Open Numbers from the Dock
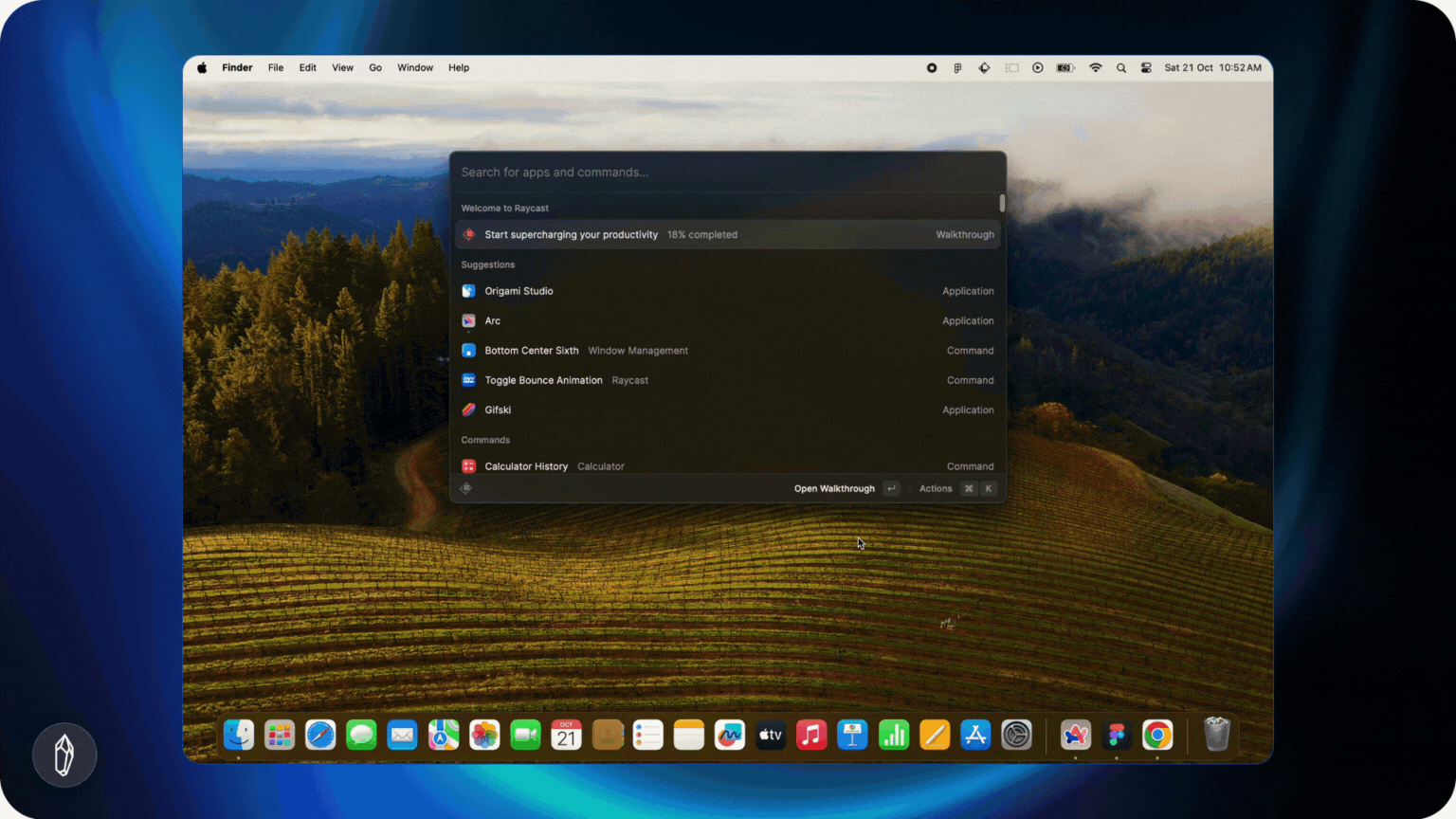The image size is (1456, 819). coord(894,735)
